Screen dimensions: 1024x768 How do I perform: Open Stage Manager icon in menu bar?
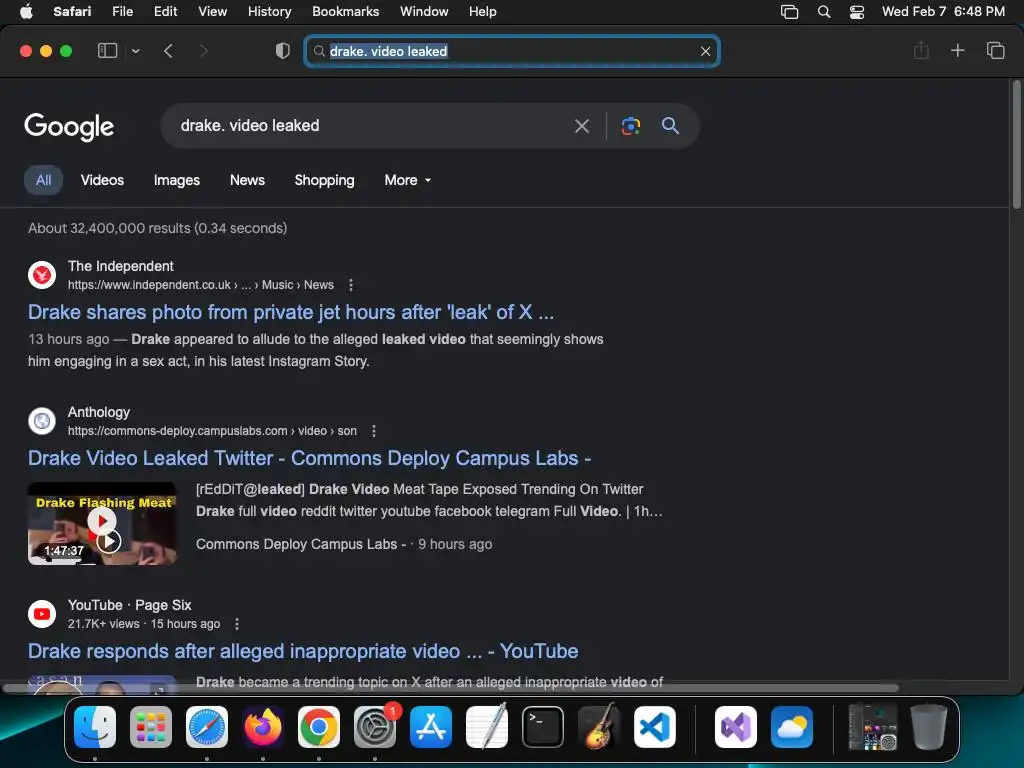click(x=790, y=12)
